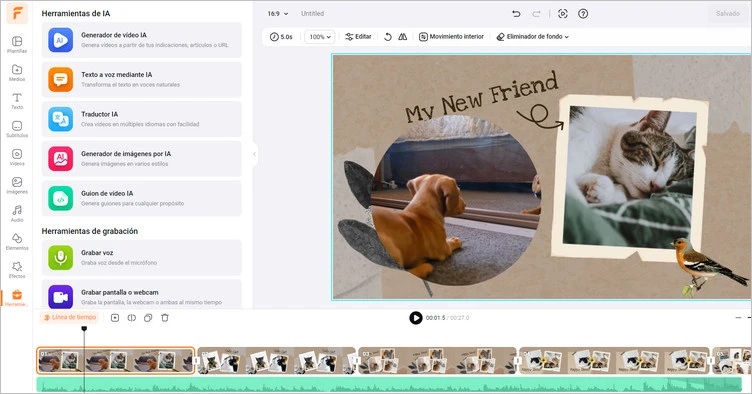The height and width of the screenshot is (394, 752).
Task: Click the Salvado save status button
Action: tap(728, 13)
